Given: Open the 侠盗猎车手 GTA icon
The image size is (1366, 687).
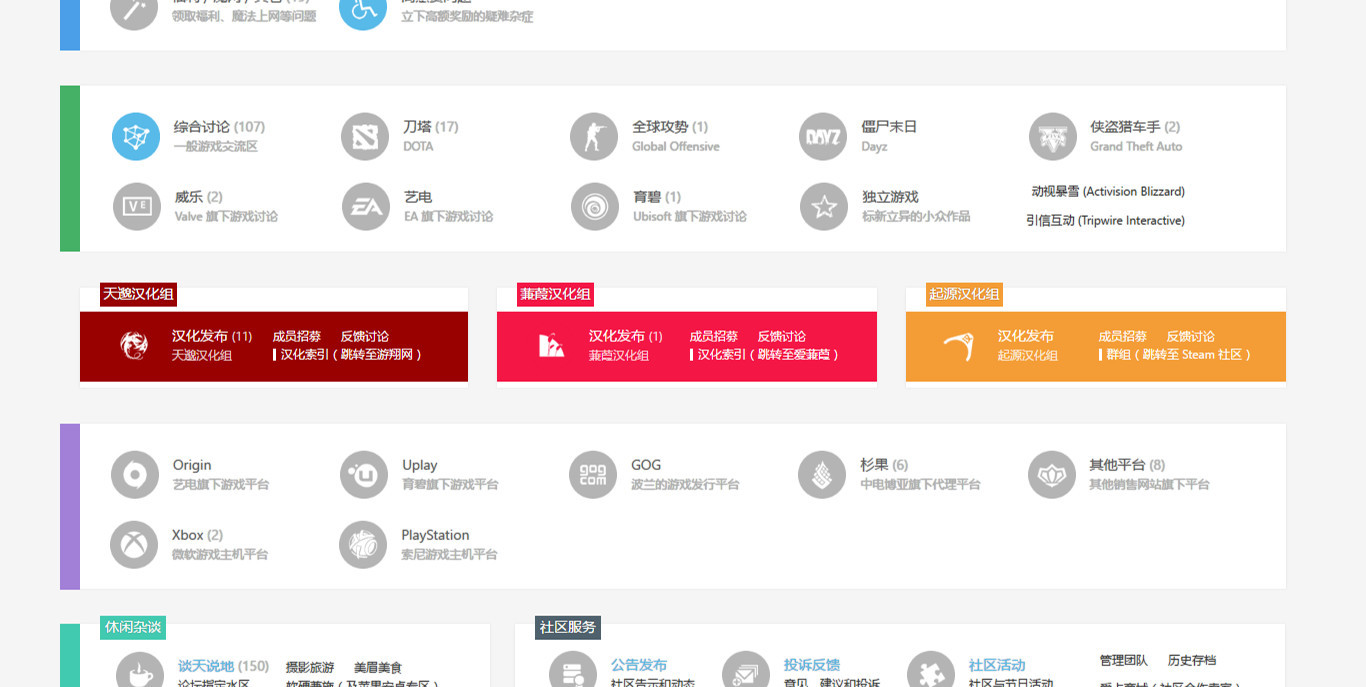Looking at the screenshot, I should click(x=1052, y=136).
